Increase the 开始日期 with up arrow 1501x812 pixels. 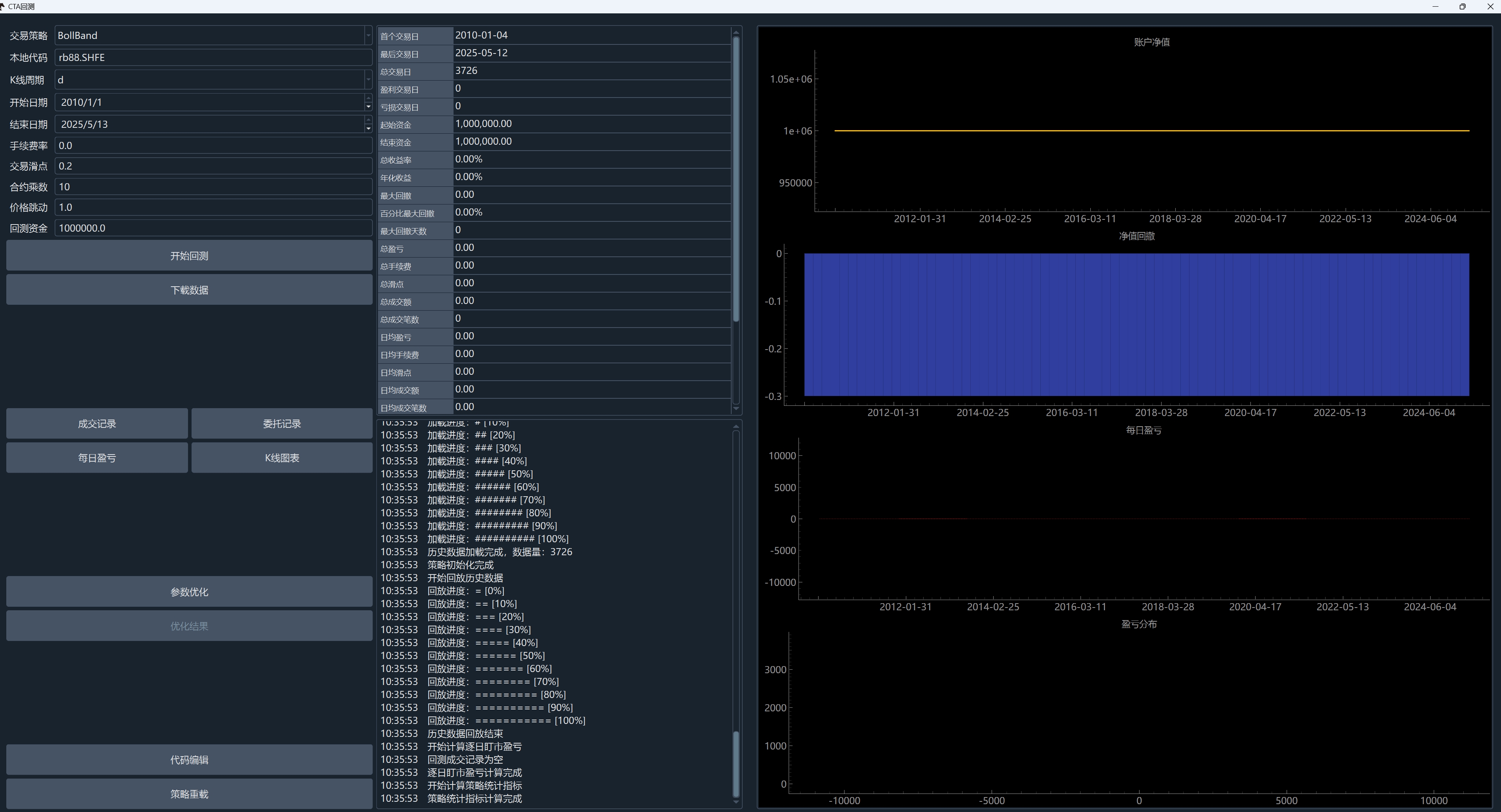pos(368,98)
